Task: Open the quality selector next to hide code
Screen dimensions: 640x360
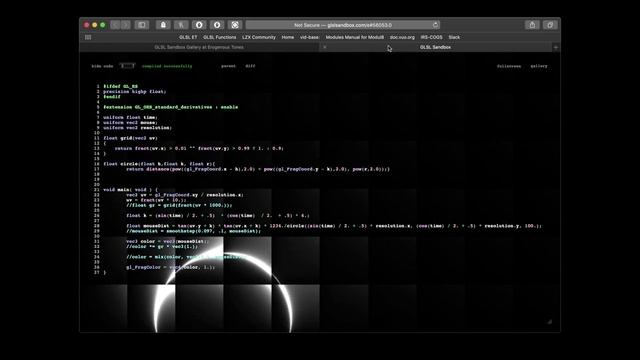Action: (x=127, y=66)
